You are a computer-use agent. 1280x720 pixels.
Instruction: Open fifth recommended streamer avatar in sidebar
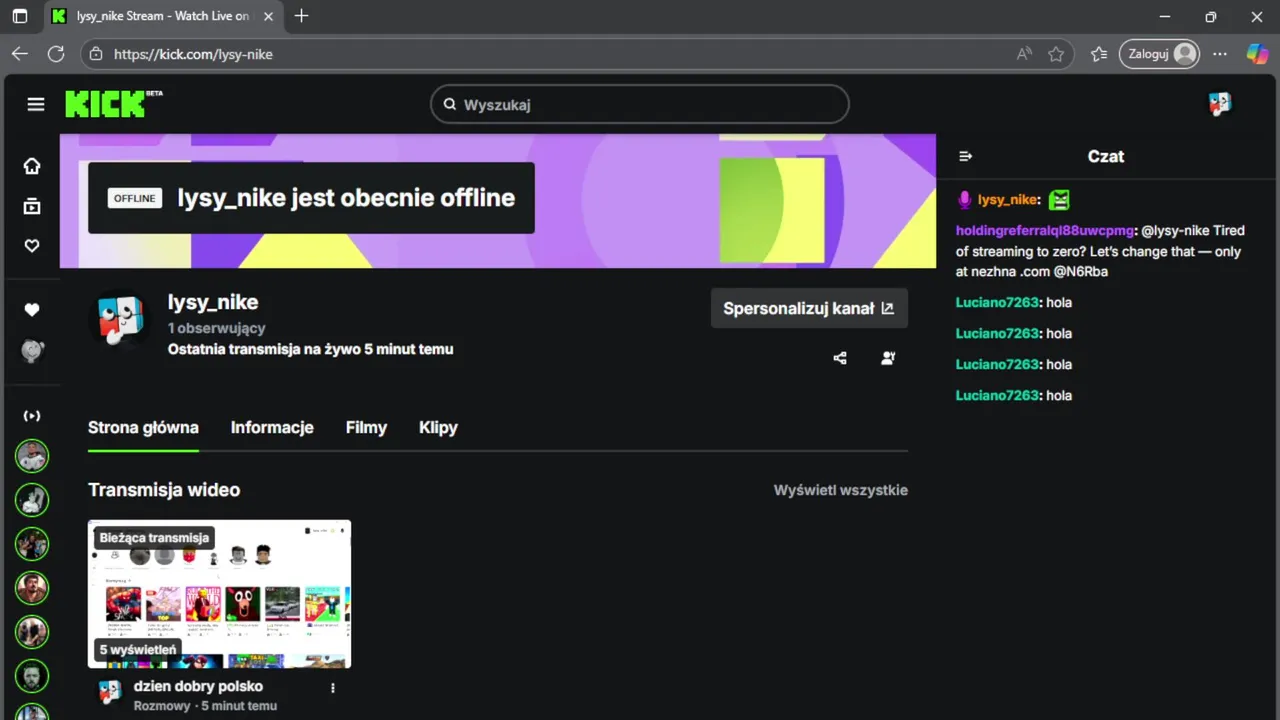[x=32, y=632]
